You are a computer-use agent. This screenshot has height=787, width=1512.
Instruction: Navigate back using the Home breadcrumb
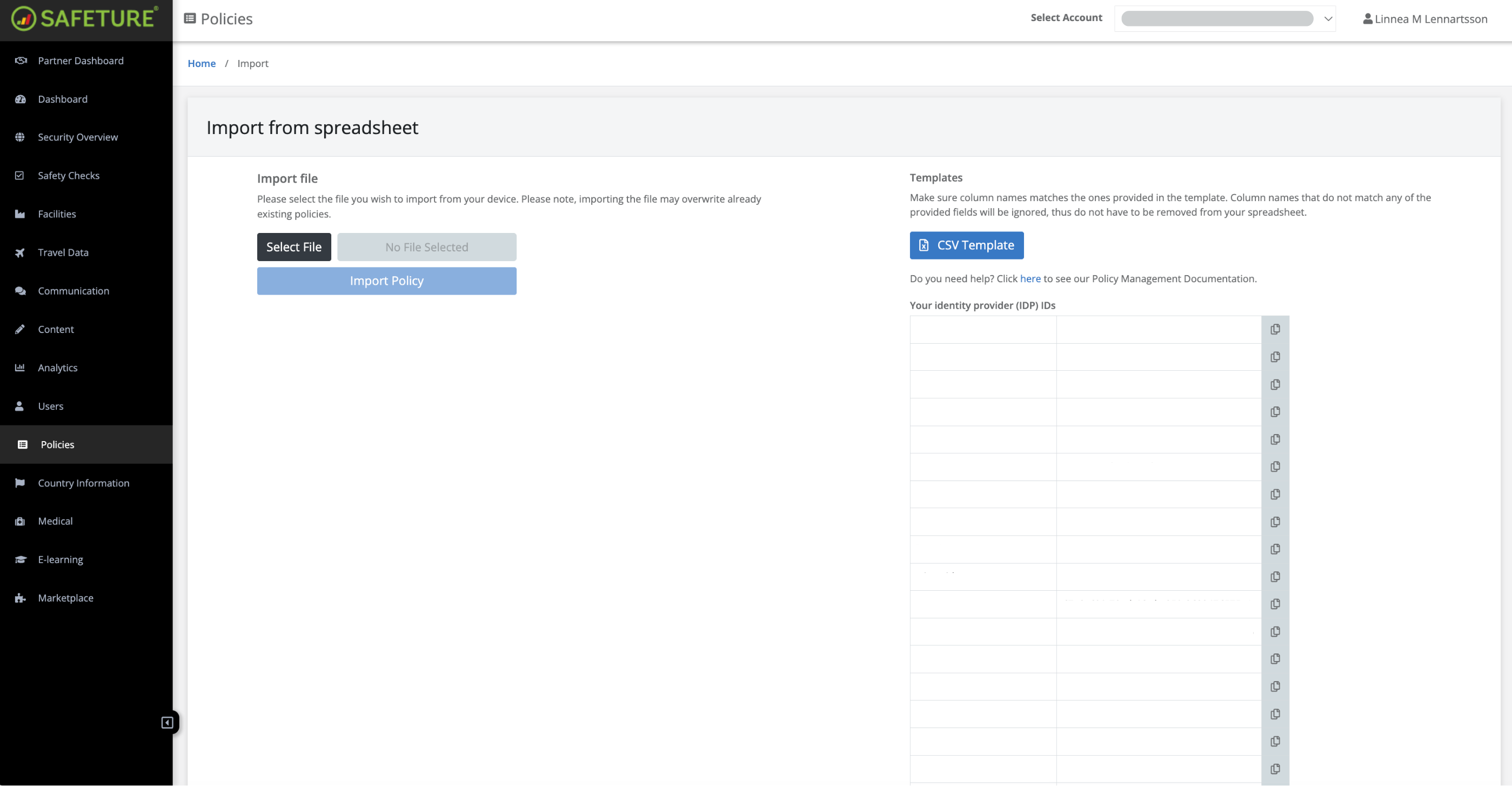pyautogui.click(x=202, y=63)
